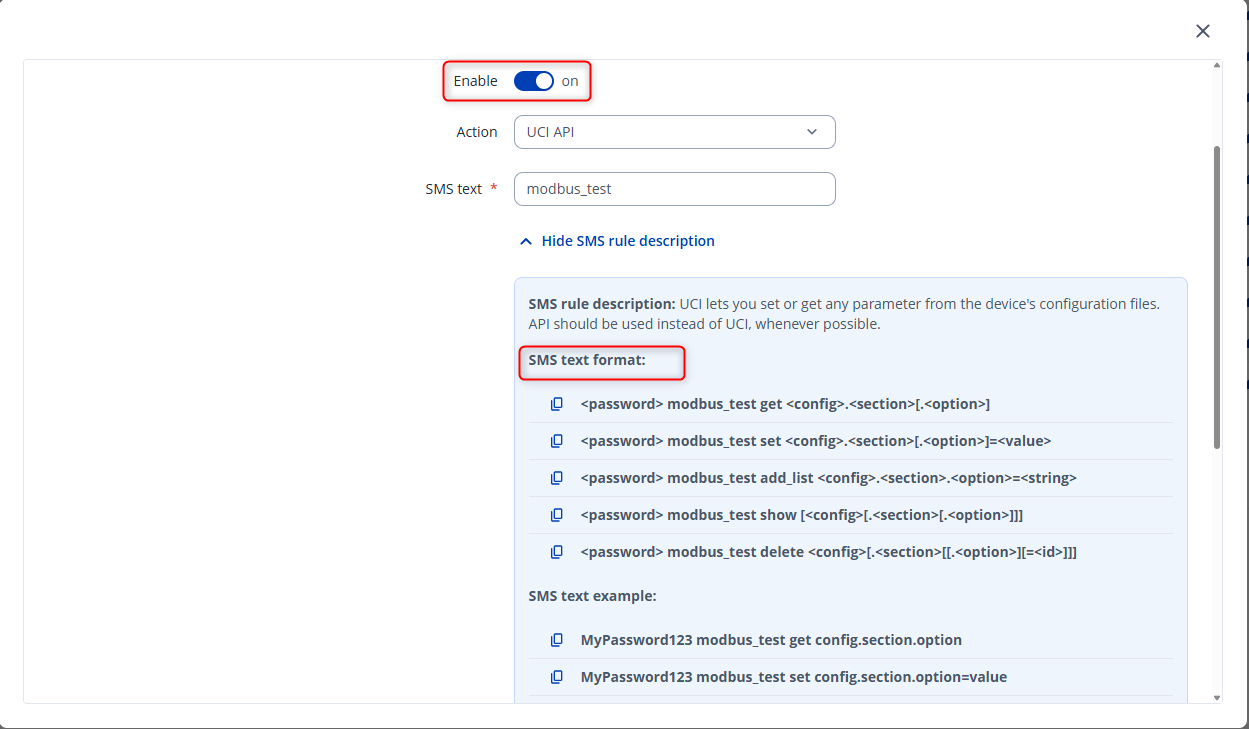Click the 'on' label beside Enable switch
The height and width of the screenshot is (729, 1249).
570,82
